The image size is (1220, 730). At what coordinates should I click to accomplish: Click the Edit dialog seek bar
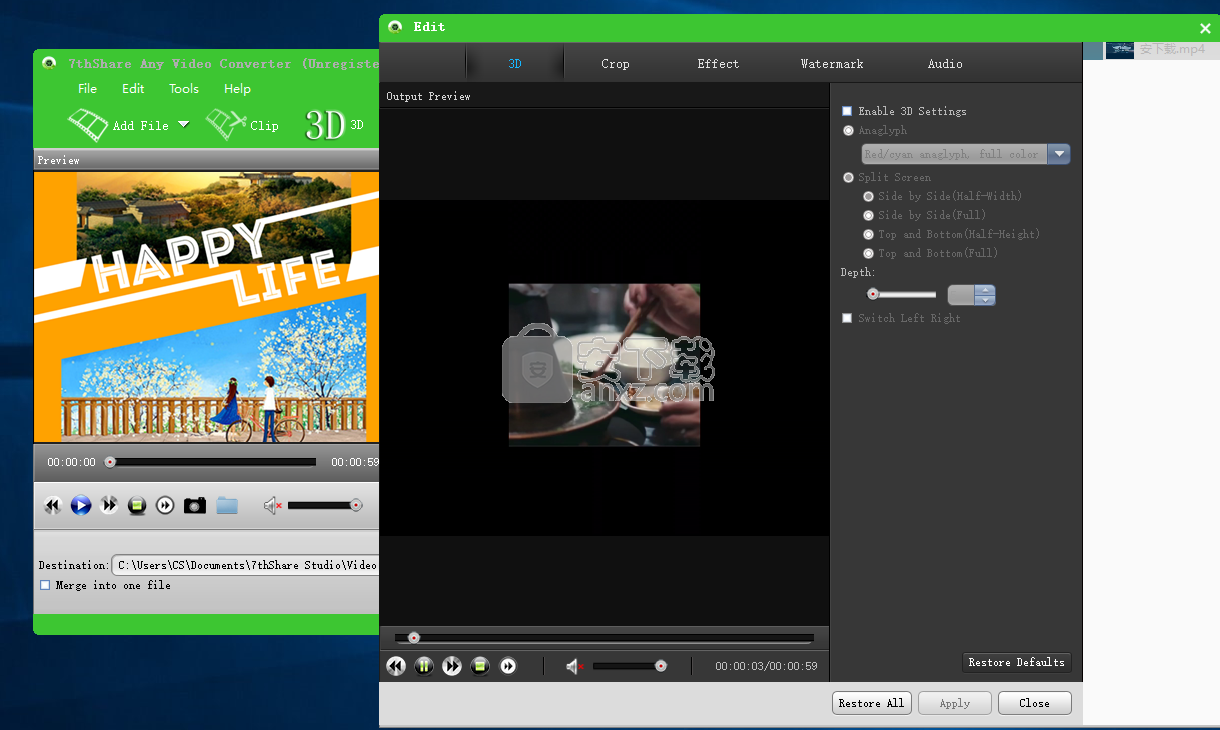tap(604, 638)
